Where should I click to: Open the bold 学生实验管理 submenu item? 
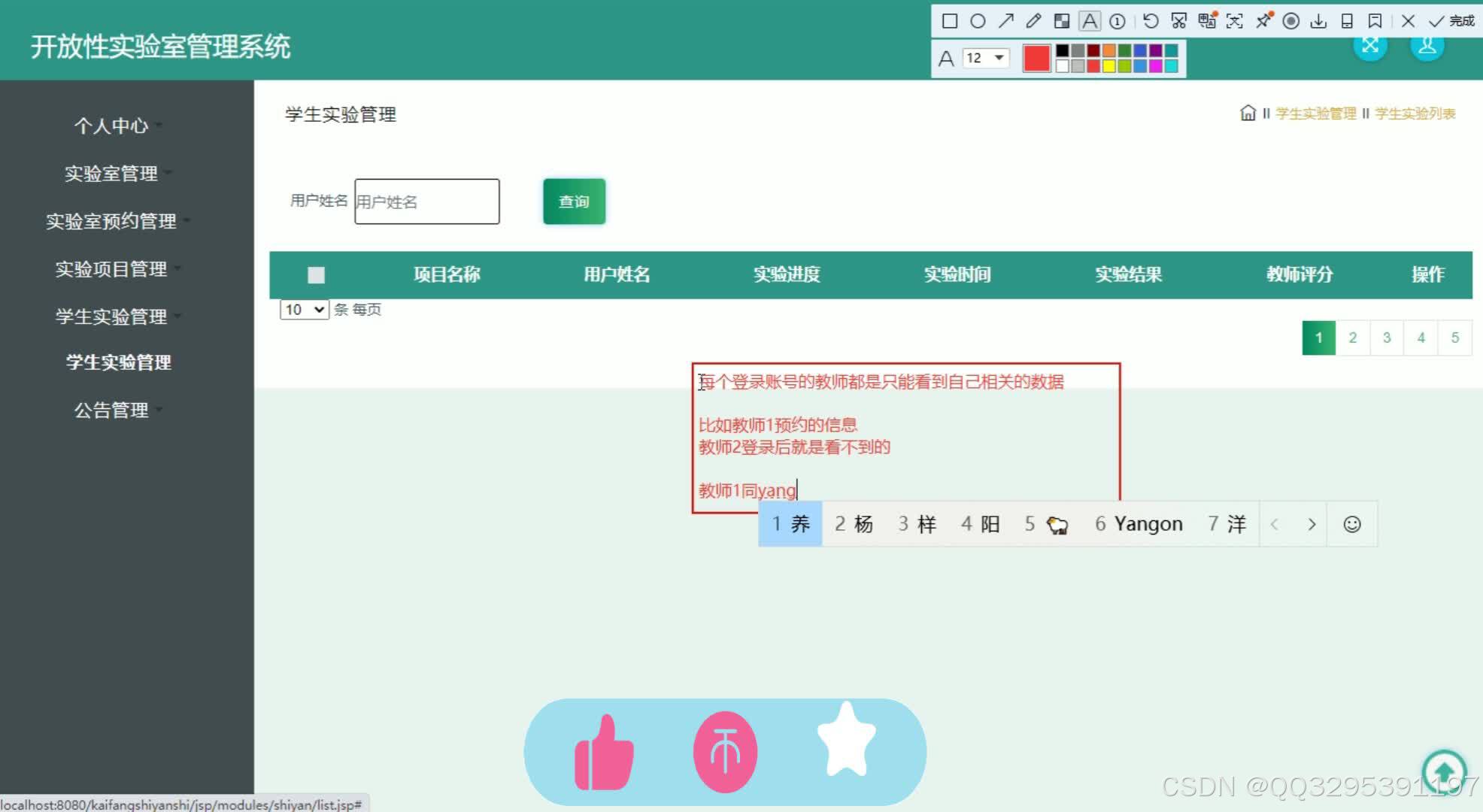[x=119, y=362]
